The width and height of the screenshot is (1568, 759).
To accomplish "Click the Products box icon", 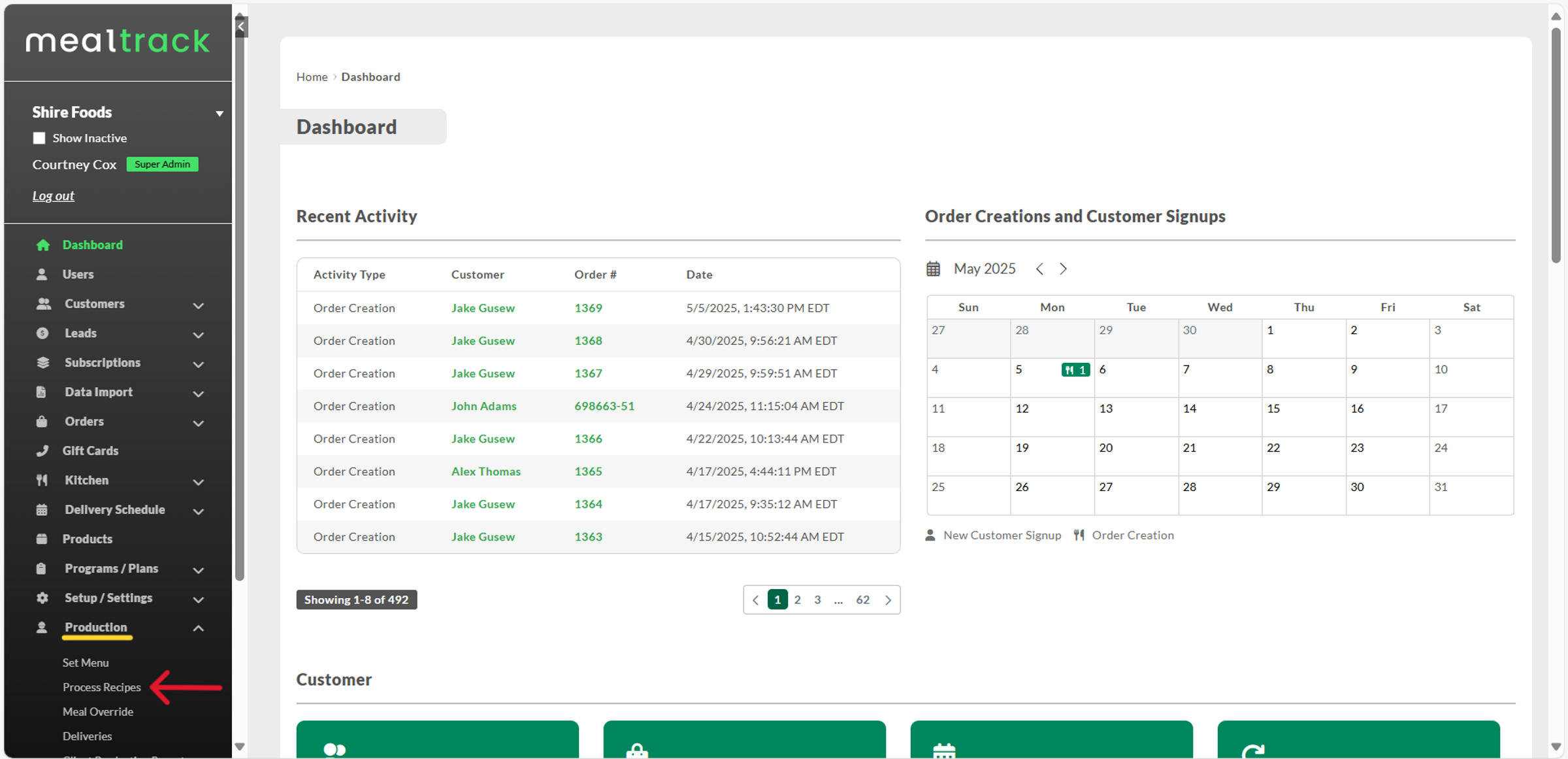I will [42, 539].
